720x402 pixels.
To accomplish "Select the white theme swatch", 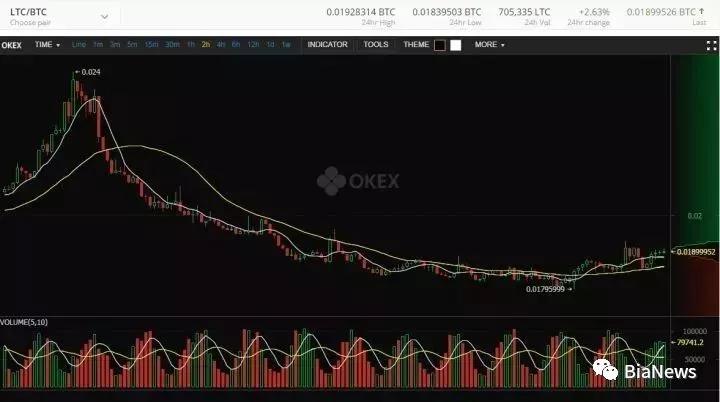I will (x=456, y=45).
